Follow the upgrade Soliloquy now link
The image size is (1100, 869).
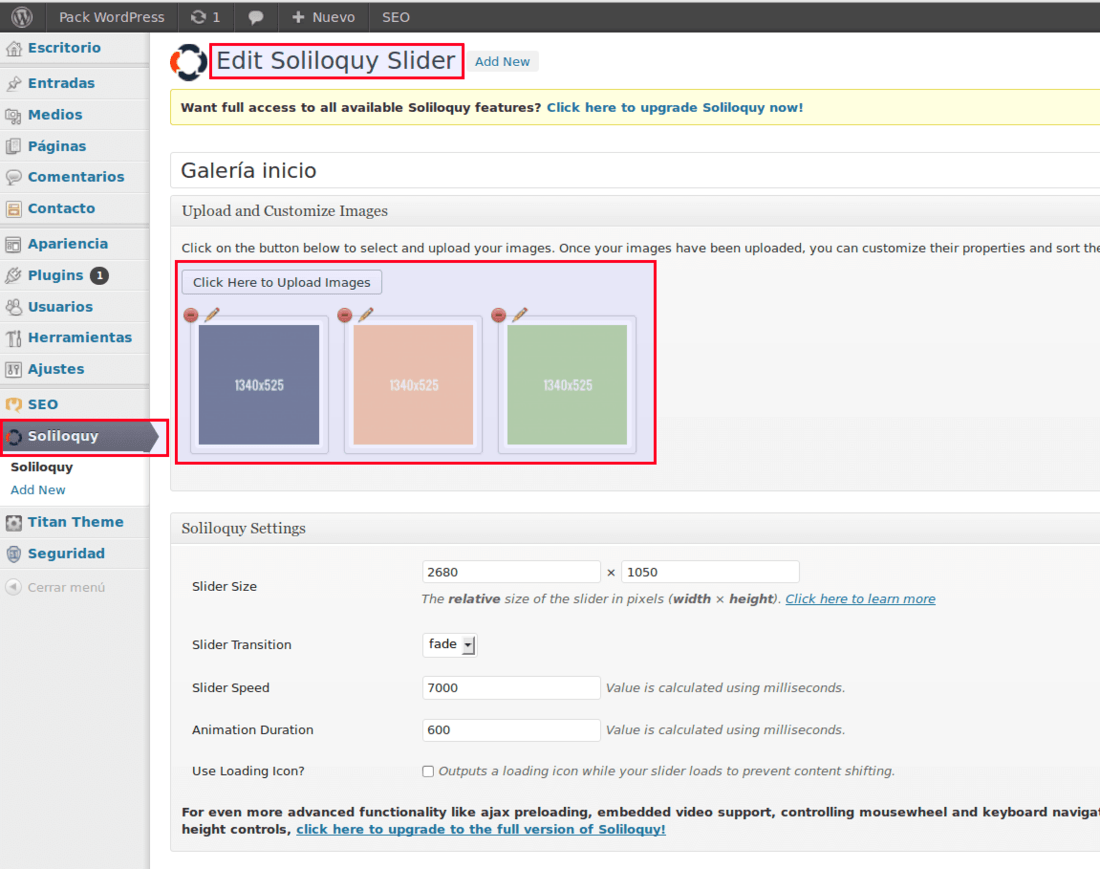click(x=675, y=108)
